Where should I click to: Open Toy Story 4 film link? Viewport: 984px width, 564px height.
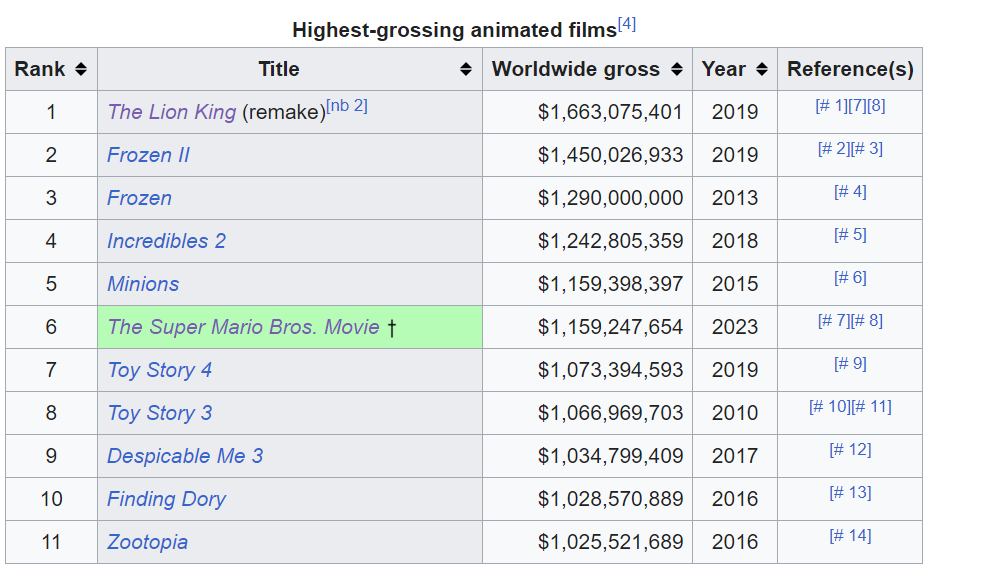(159, 370)
